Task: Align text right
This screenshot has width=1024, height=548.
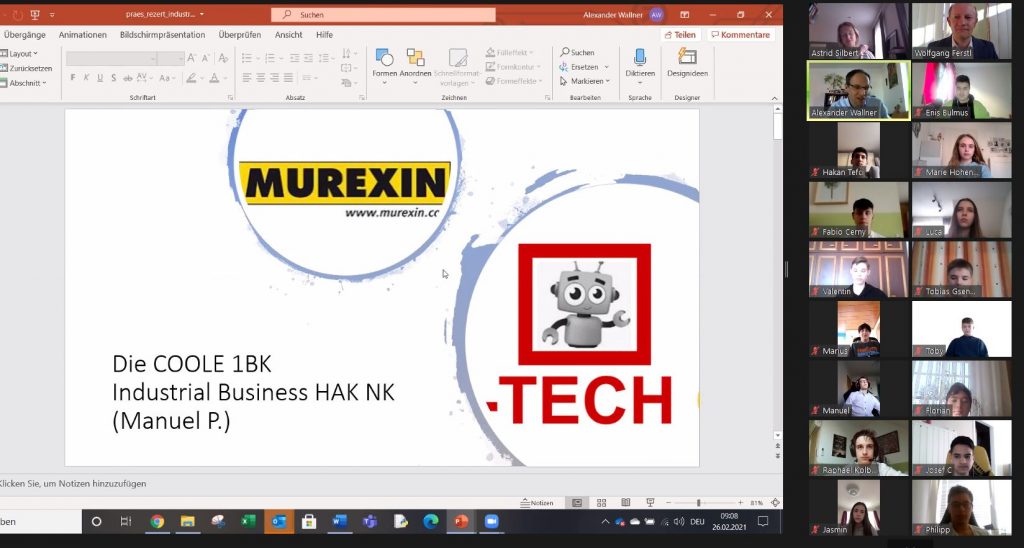Action: point(274,78)
